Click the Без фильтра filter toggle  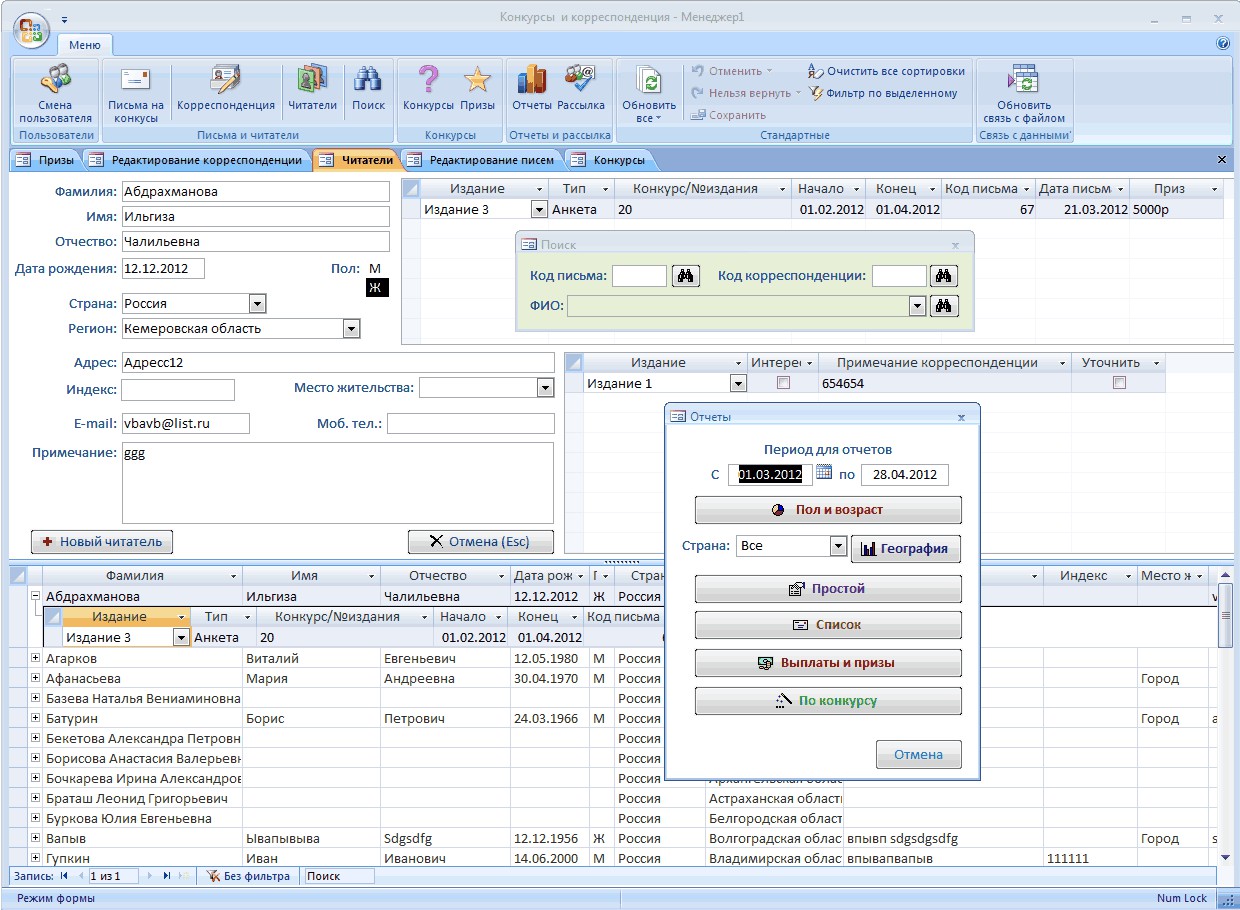coord(249,876)
